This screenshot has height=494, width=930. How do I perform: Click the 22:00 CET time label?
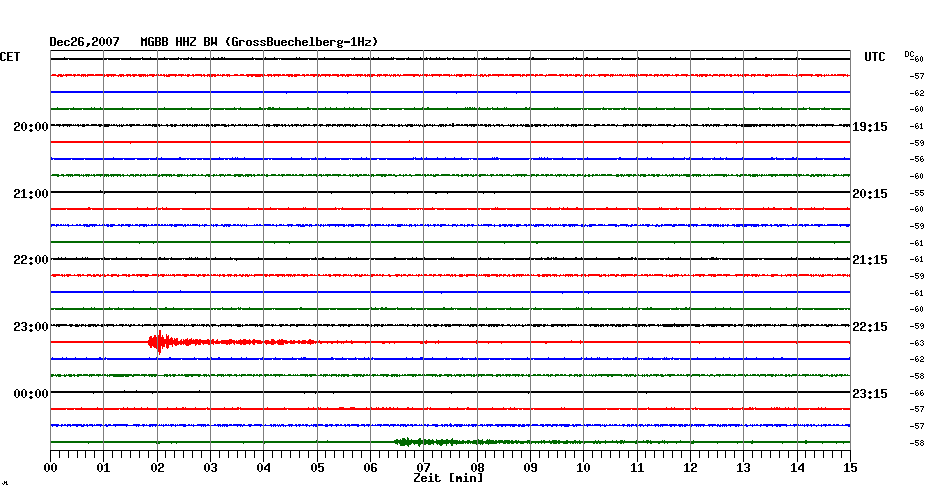[31, 260]
